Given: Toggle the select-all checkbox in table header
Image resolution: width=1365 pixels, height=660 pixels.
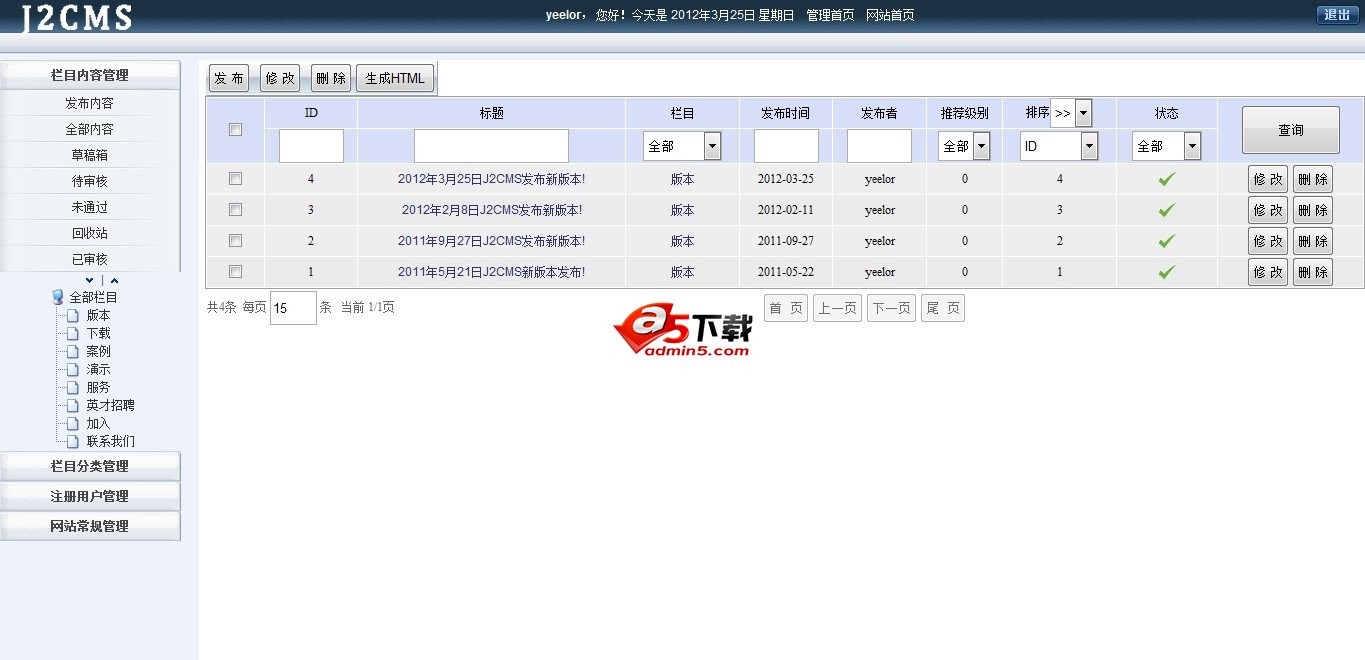Looking at the screenshot, I should point(235,129).
